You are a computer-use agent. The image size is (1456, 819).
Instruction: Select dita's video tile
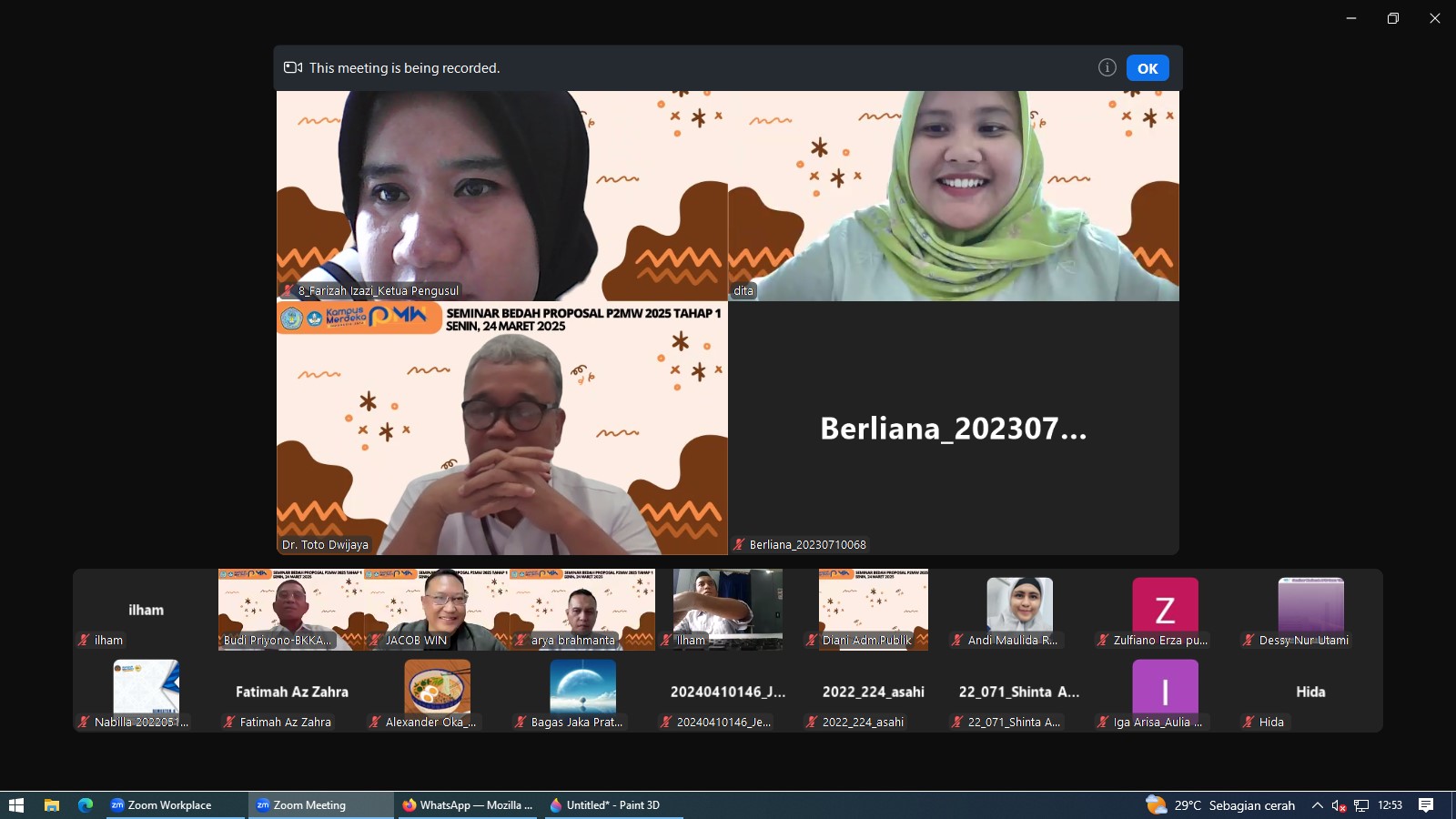coord(953,196)
